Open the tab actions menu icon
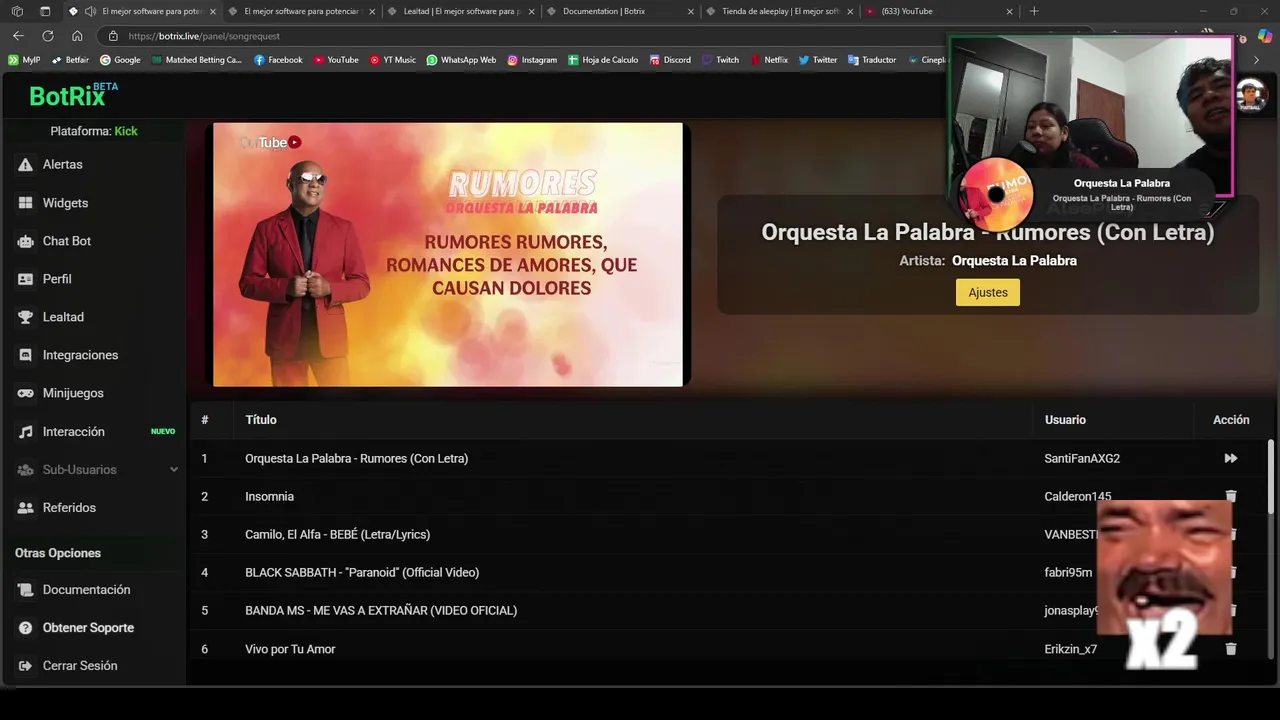The height and width of the screenshot is (720, 1280). [45, 11]
